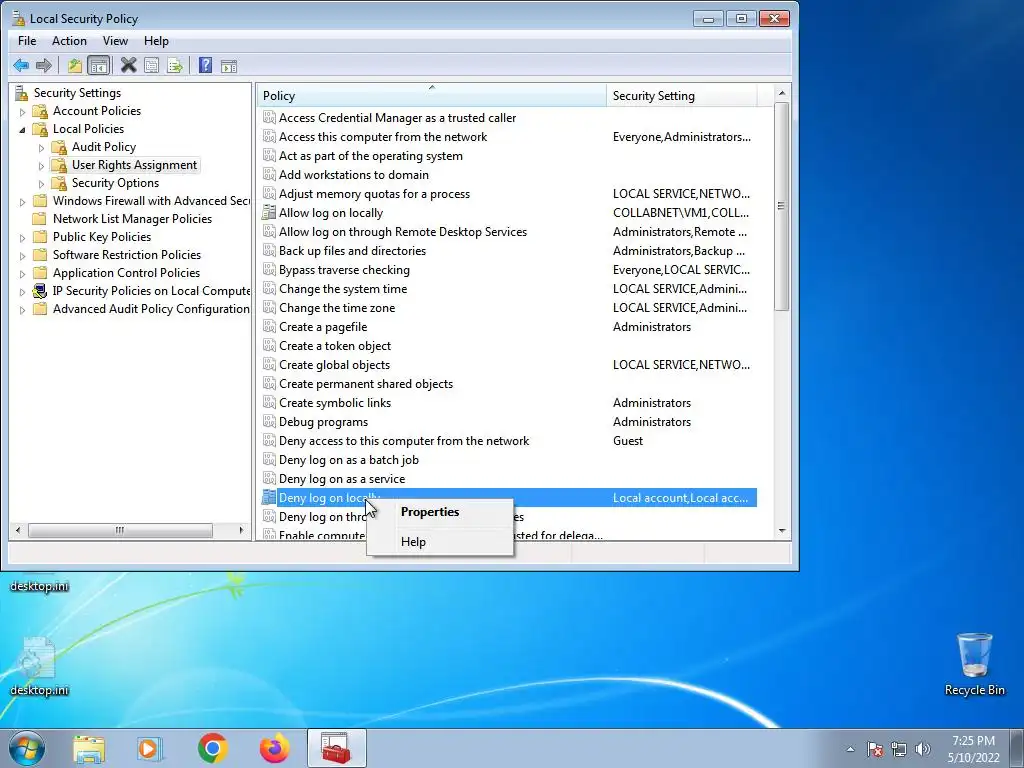Click the Security Settings root icon
This screenshot has height=768, width=1024.
[22, 93]
